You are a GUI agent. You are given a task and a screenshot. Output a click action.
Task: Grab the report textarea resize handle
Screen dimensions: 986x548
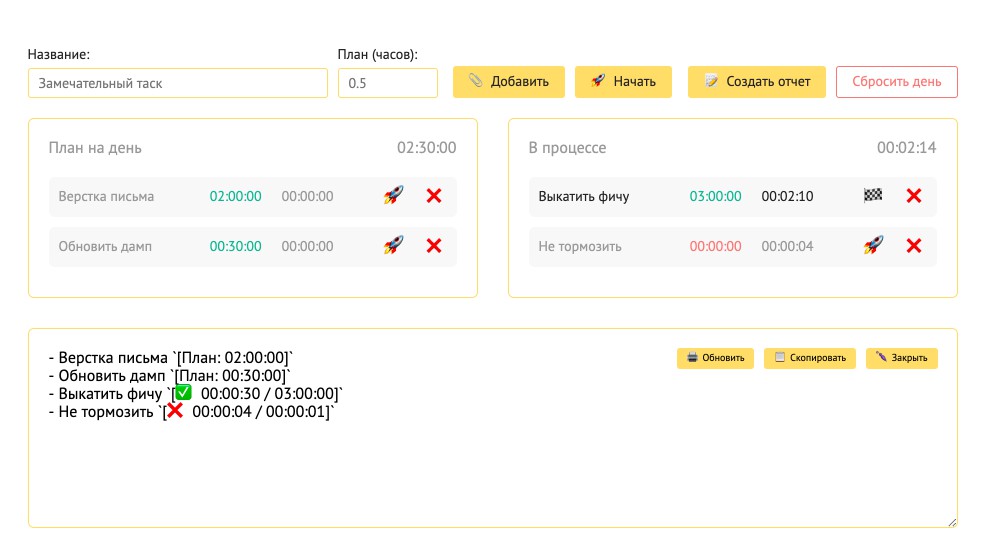point(952,522)
